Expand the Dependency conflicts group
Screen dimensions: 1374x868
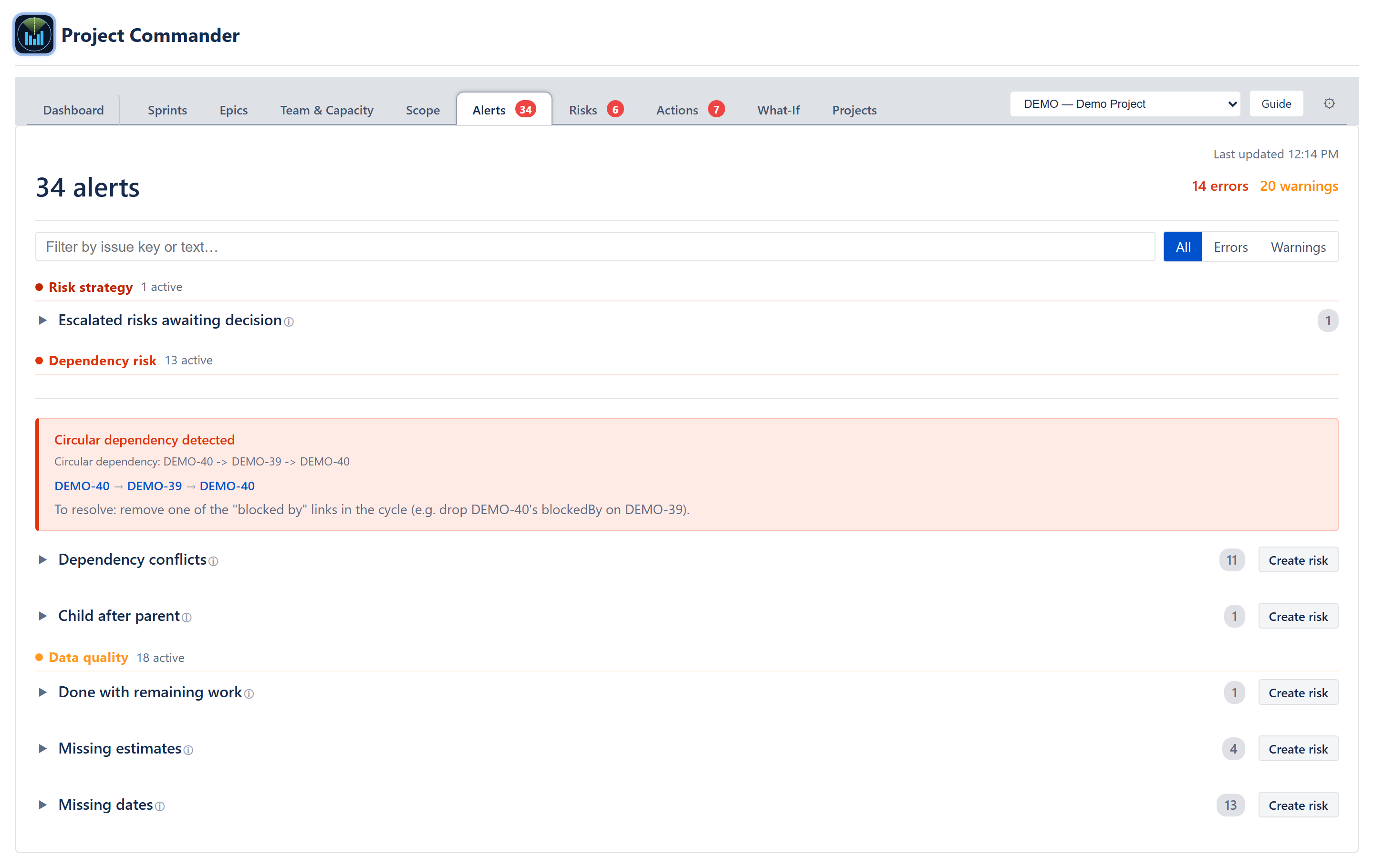(42, 560)
